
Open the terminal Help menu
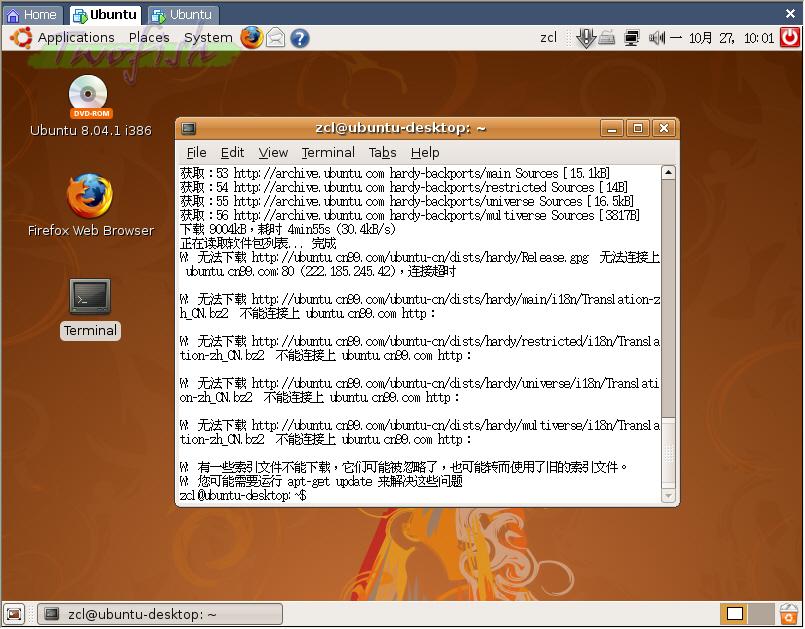pyautogui.click(x=425, y=153)
